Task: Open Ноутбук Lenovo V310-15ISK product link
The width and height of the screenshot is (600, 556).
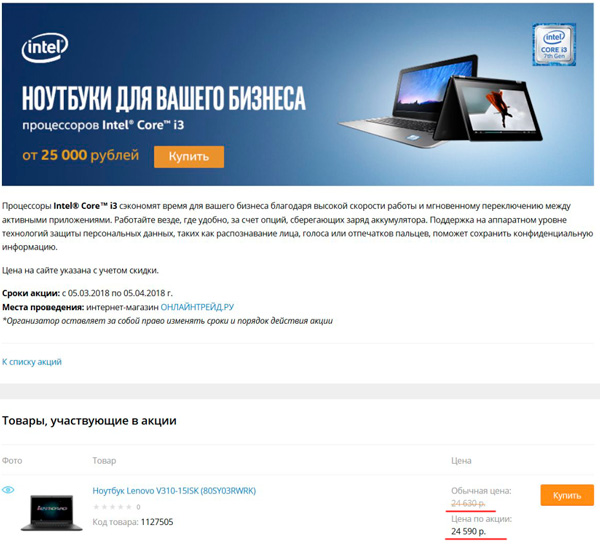Action: tap(174, 491)
